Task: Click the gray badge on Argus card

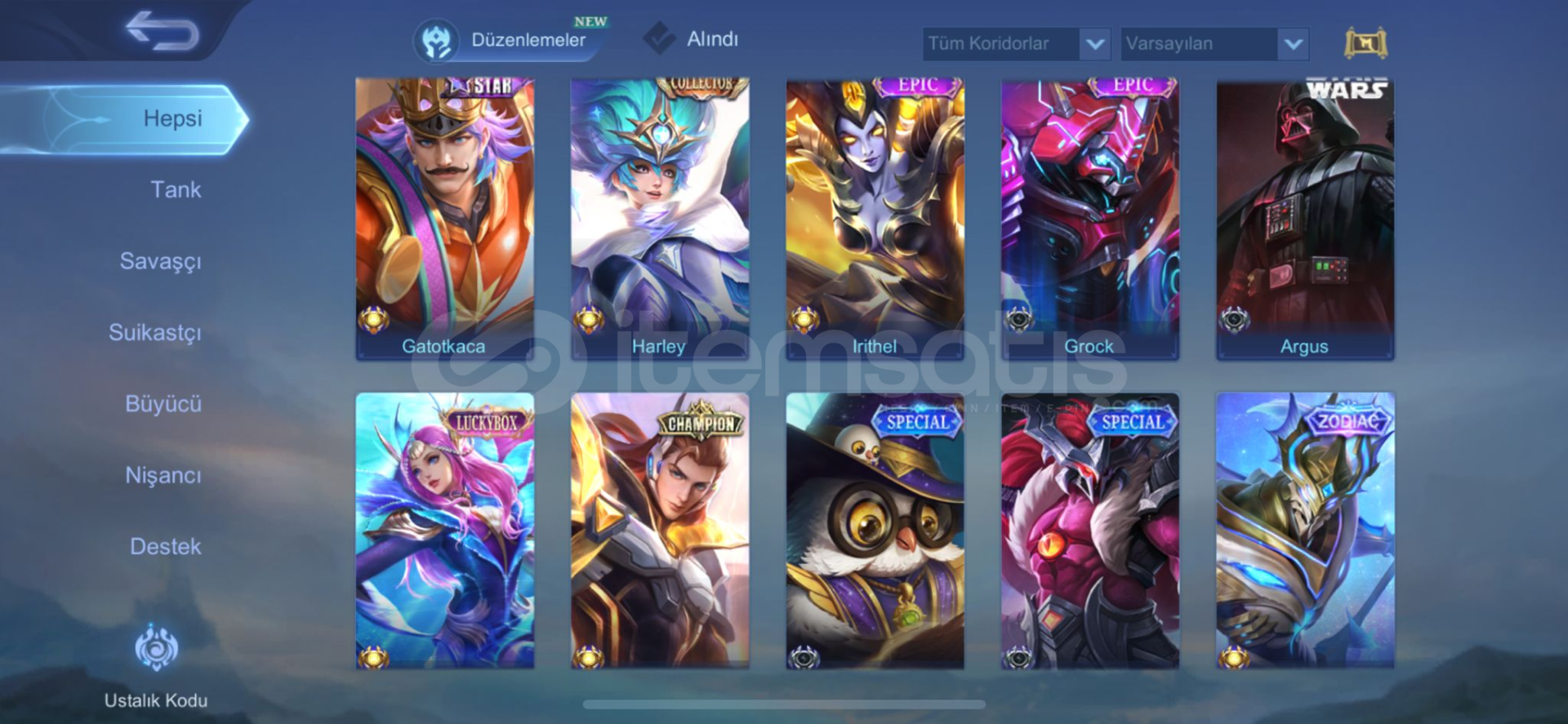Action: coord(1235,319)
